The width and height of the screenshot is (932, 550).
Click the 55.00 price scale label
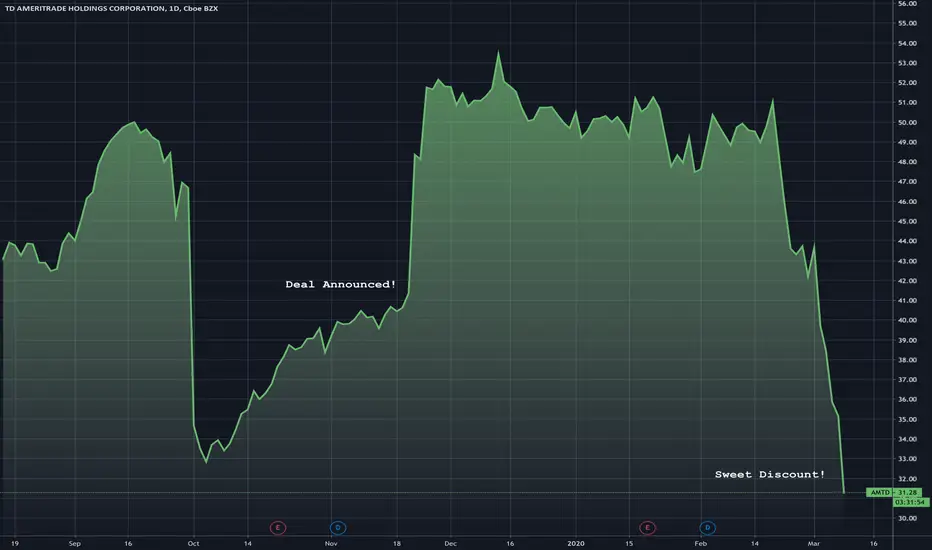click(x=907, y=23)
